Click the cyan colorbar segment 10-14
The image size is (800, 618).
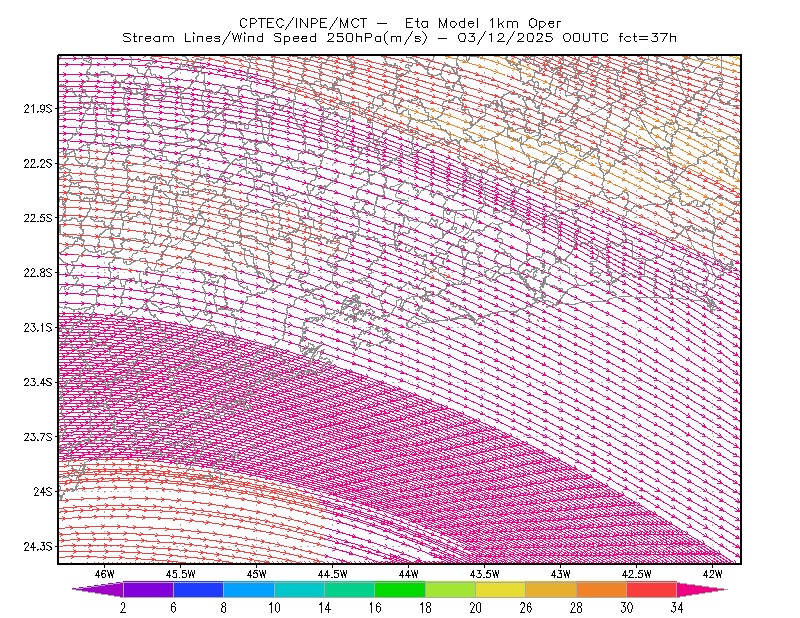299,589
